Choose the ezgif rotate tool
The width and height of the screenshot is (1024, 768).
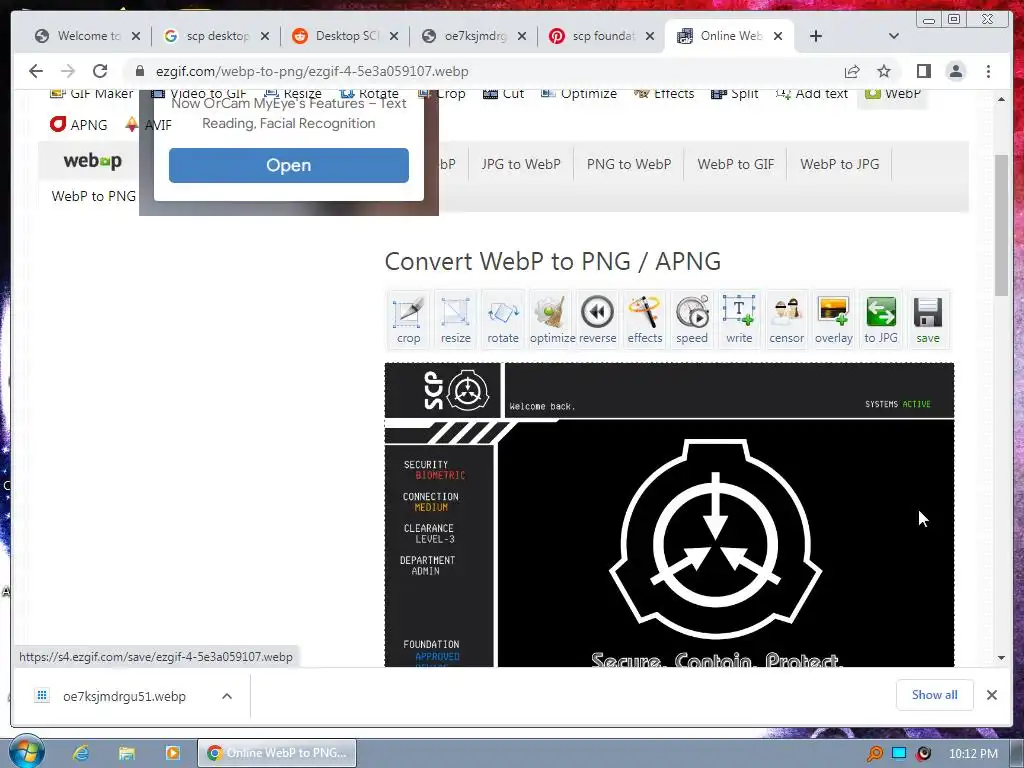coord(502,319)
